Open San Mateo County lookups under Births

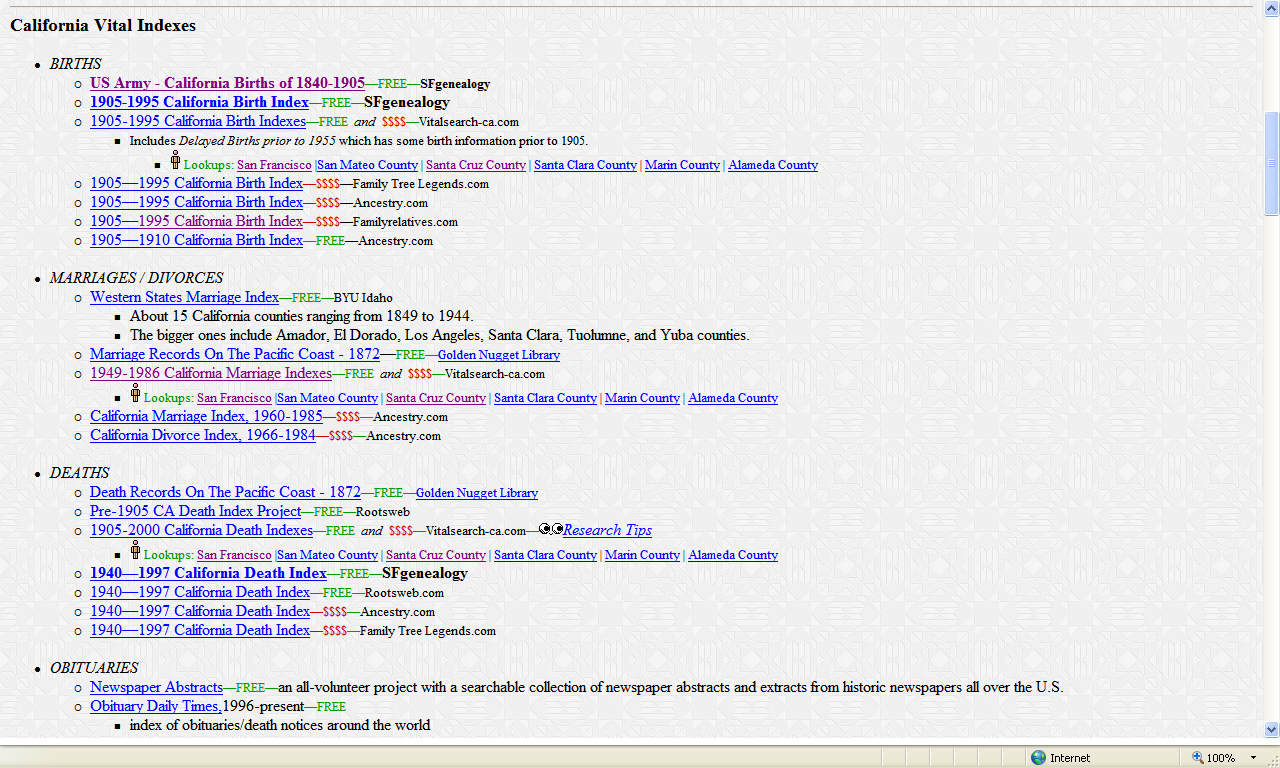(x=367, y=165)
